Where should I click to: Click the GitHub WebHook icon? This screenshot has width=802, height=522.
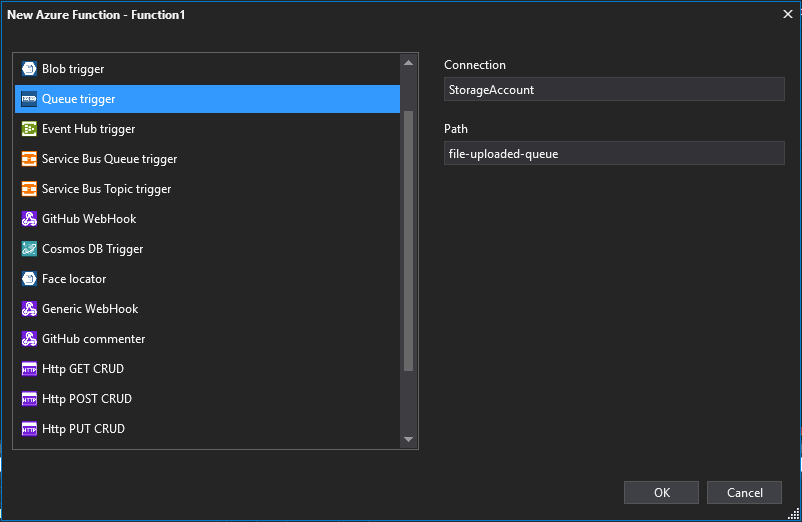click(x=29, y=219)
